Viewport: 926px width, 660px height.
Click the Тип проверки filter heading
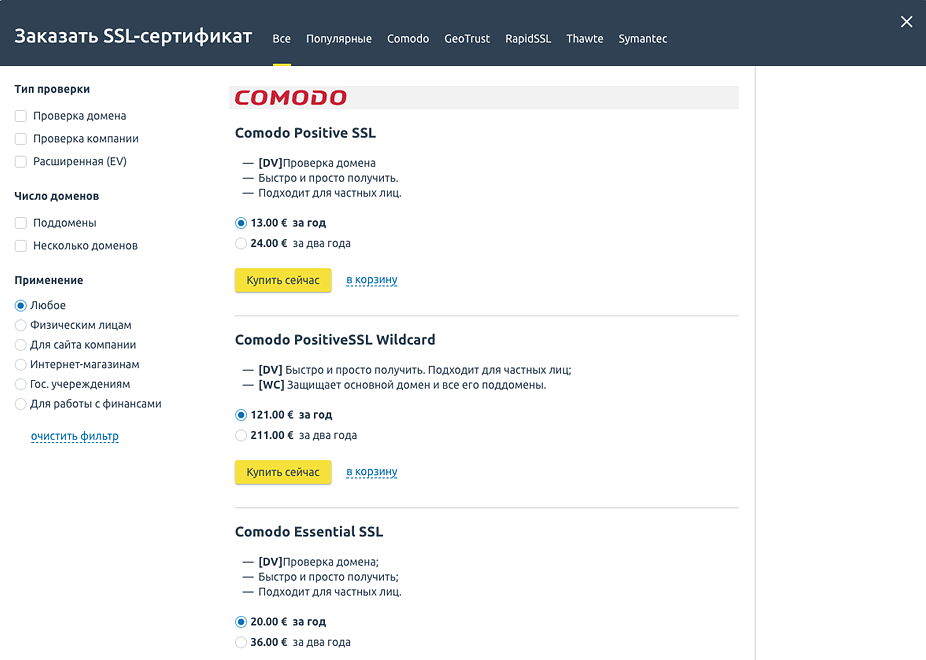point(52,90)
